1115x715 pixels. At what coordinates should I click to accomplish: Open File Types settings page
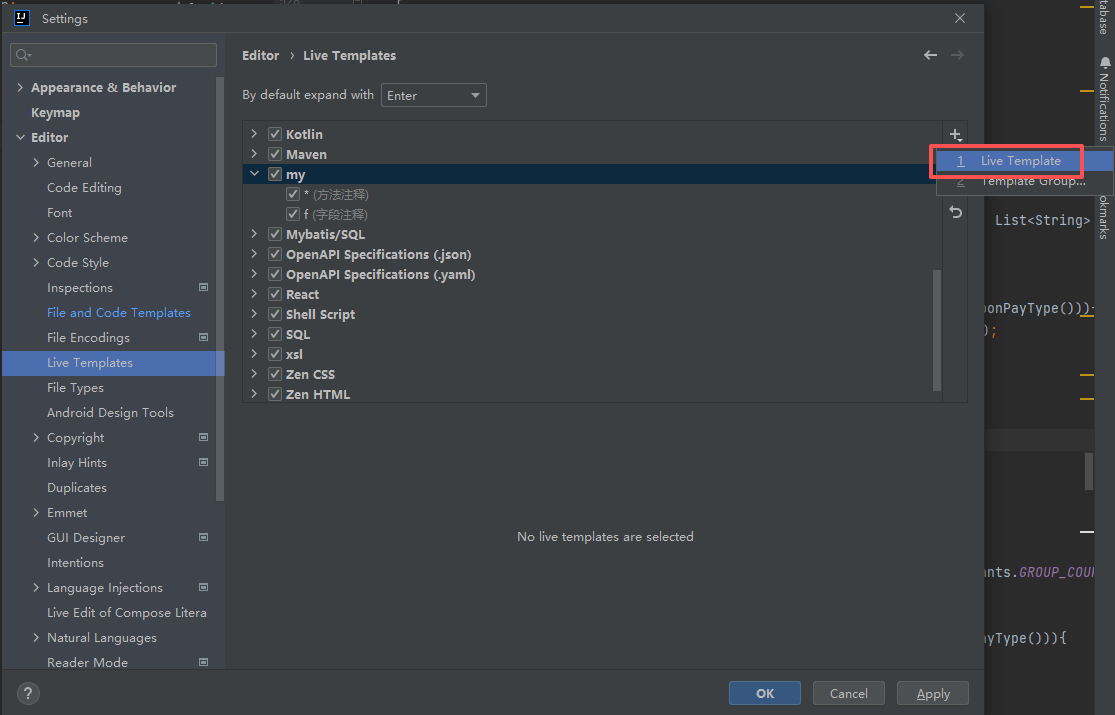[x=75, y=388]
